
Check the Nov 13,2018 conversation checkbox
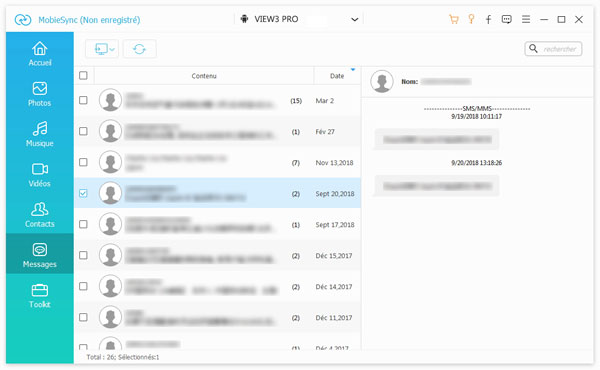point(83,162)
